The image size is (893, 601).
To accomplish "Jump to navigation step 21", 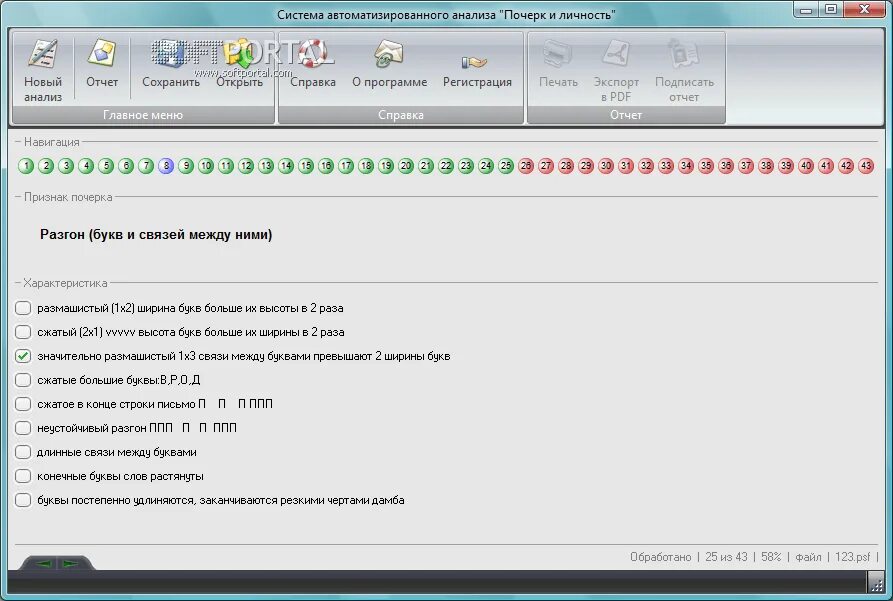I will pos(426,166).
